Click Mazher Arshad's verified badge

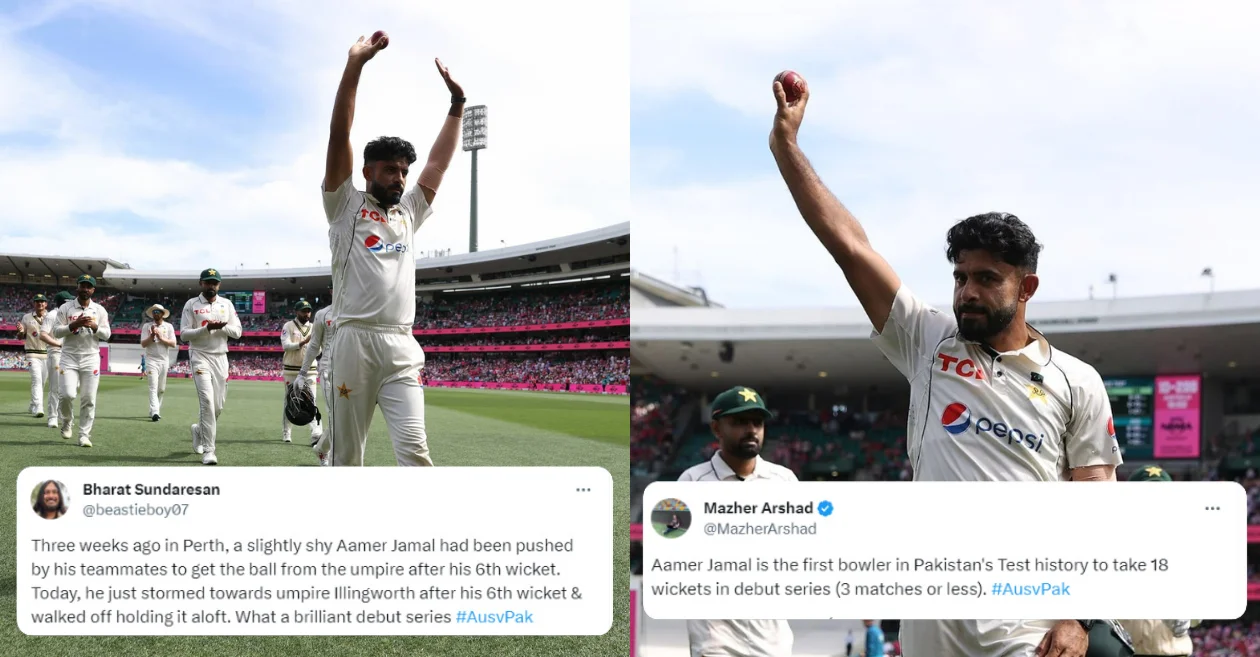(x=825, y=508)
